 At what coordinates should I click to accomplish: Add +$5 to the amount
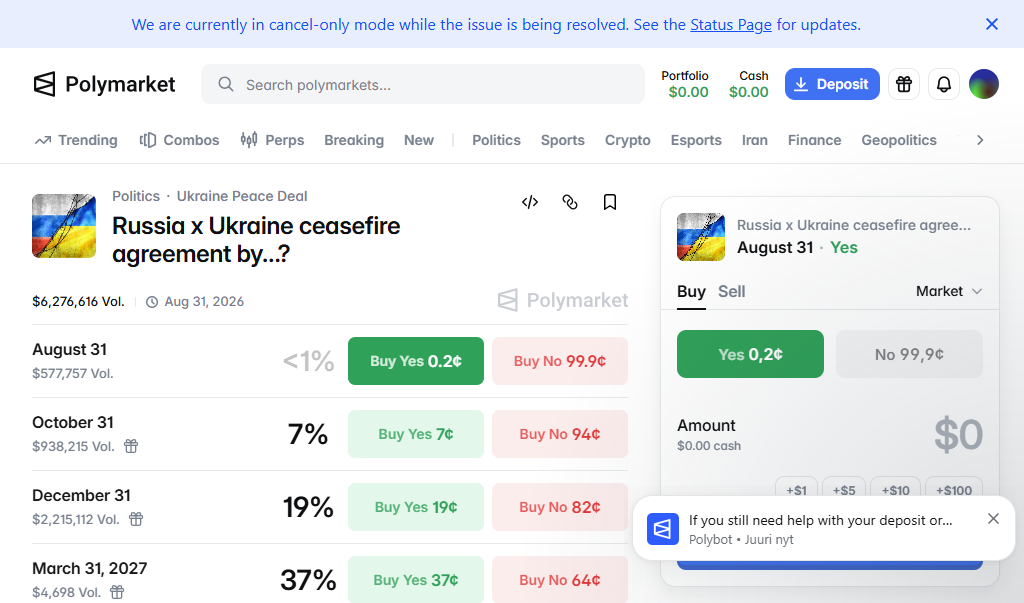(844, 489)
